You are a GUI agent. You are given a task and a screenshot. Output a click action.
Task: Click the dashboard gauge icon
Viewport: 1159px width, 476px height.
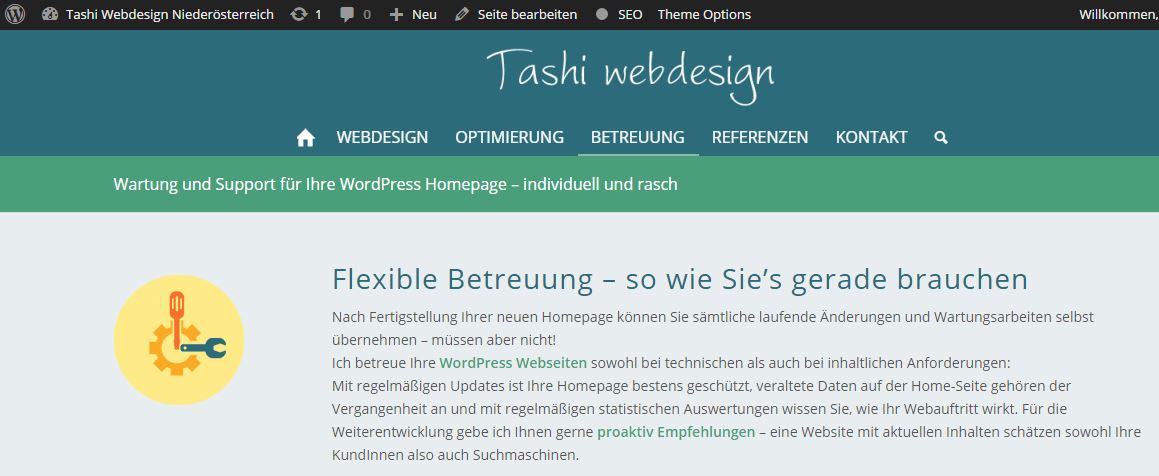(50, 14)
